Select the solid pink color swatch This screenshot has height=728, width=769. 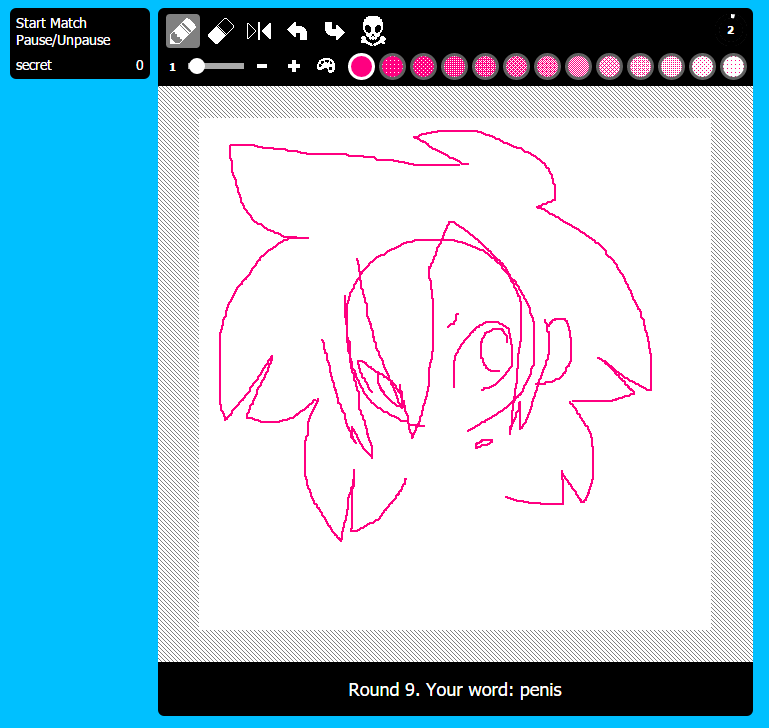(361, 67)
